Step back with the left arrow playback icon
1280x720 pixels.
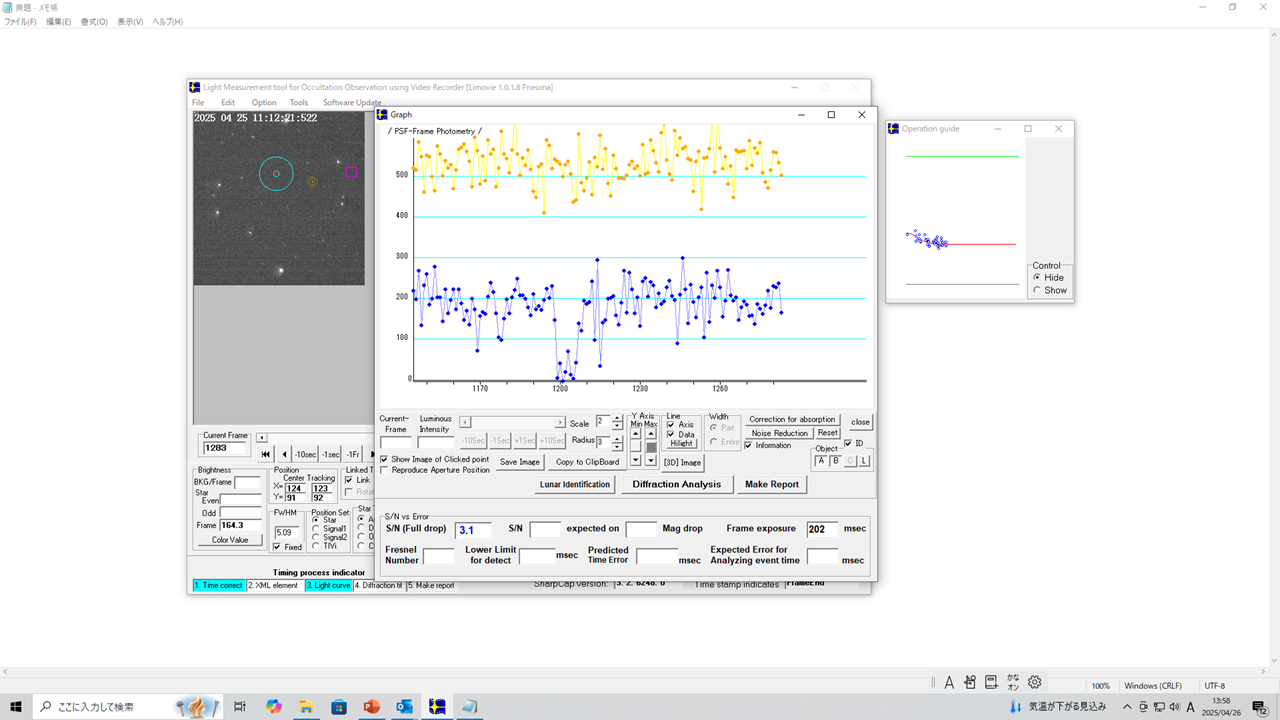pos(283,454)
